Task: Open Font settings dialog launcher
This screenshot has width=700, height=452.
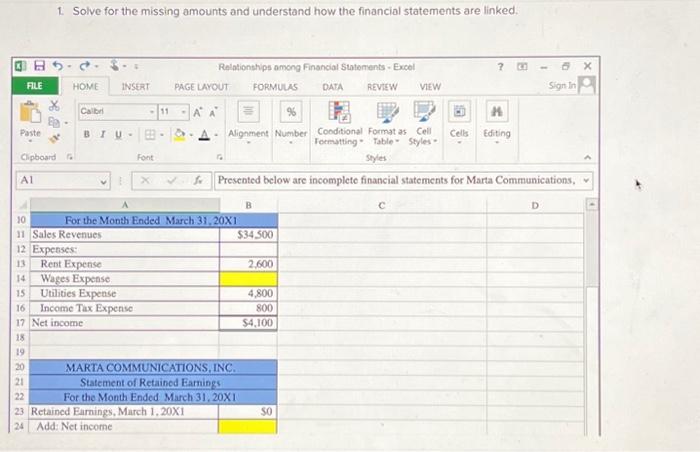Action: [x=219, y=157]
